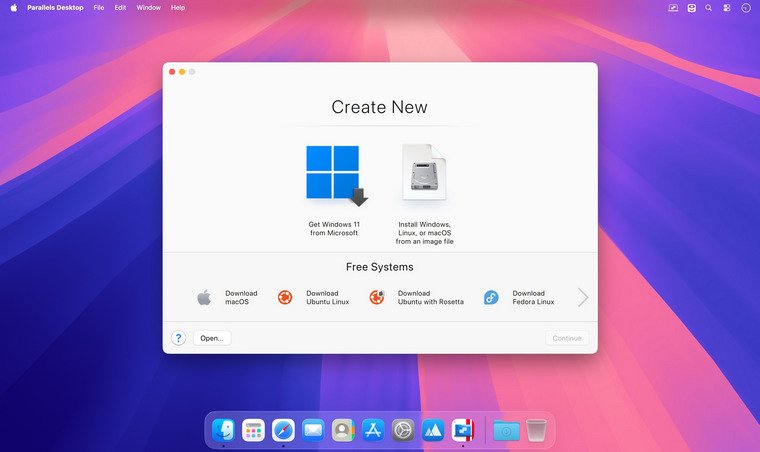Click the Ubuntu with Rosetta logo
The image size is (760, 452).
pyautogui.click(x=377, y=297)
